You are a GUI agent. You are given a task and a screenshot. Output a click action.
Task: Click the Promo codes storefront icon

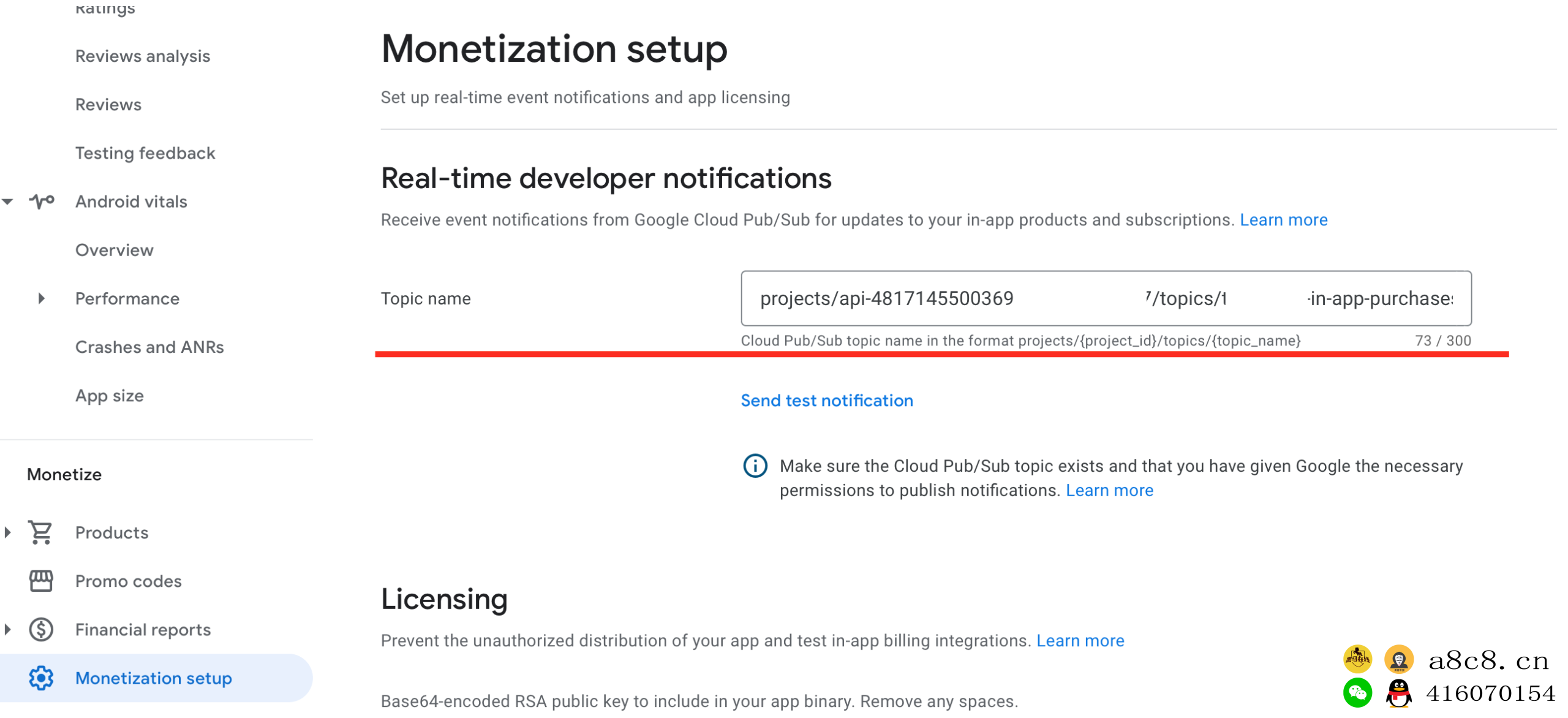click(x=41, y=580)
